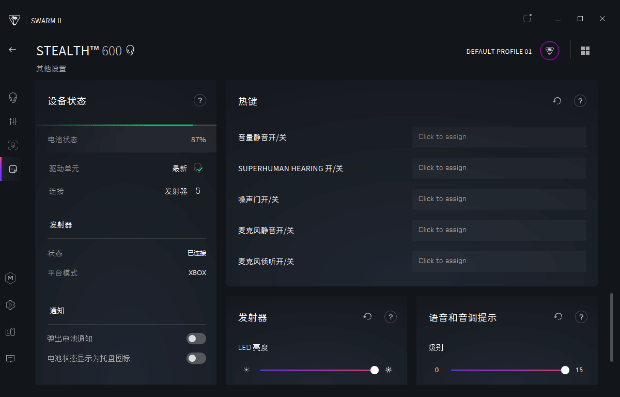Click the Turtle Beach logo in title bar
This screenshot has height=397, width=620.
pyautogui.click(x=14, y=20)
